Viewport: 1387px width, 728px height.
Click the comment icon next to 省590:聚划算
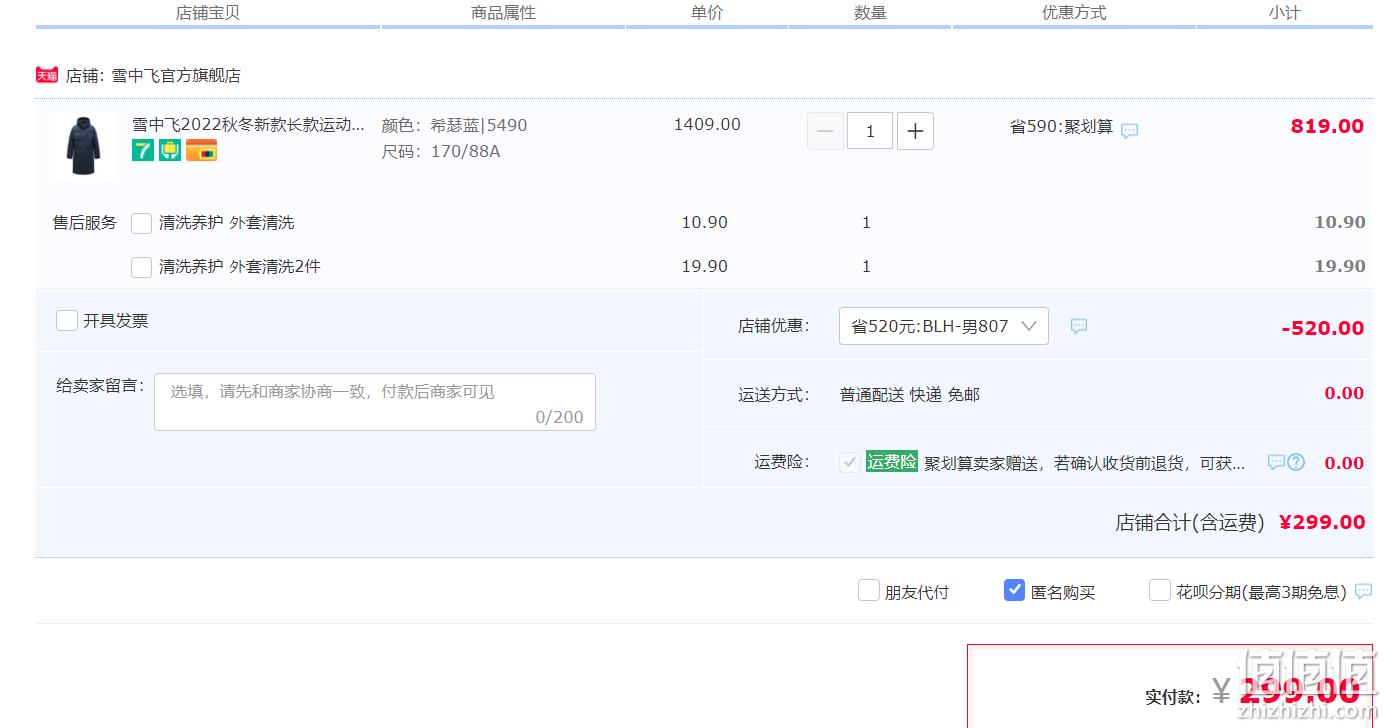[x=1129, y=131]
